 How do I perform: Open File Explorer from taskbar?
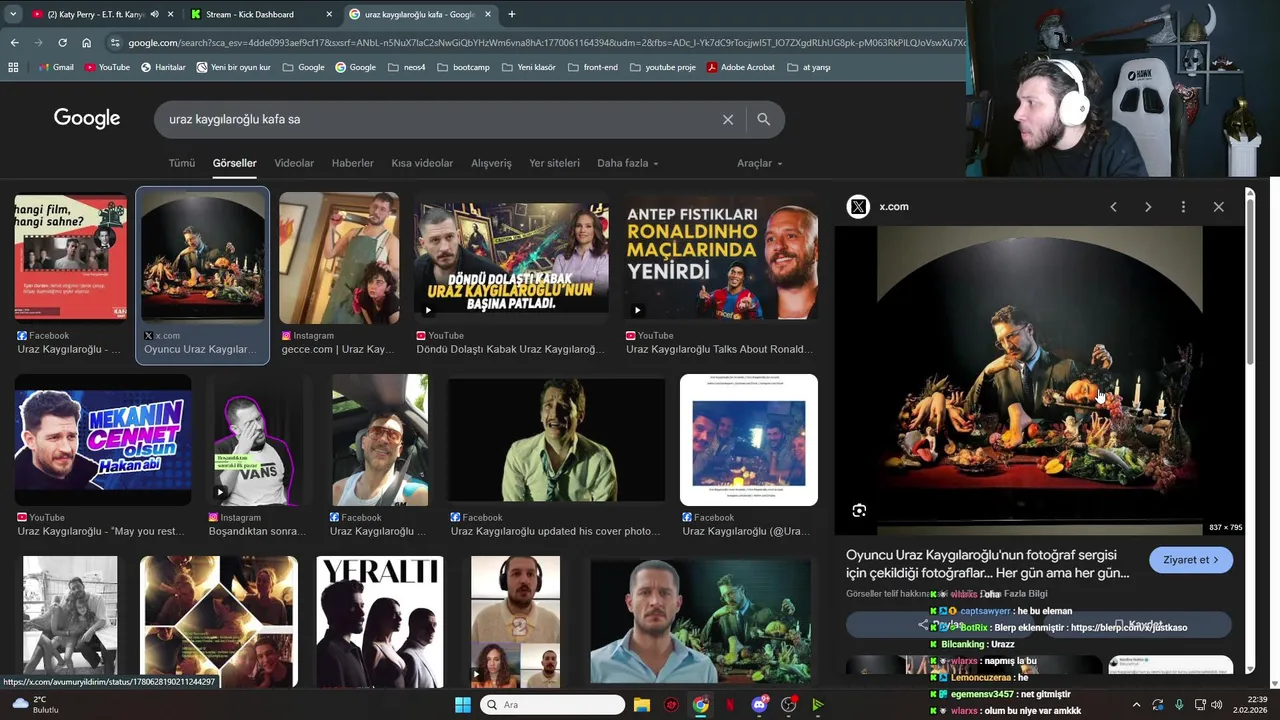tap(642, 705)
